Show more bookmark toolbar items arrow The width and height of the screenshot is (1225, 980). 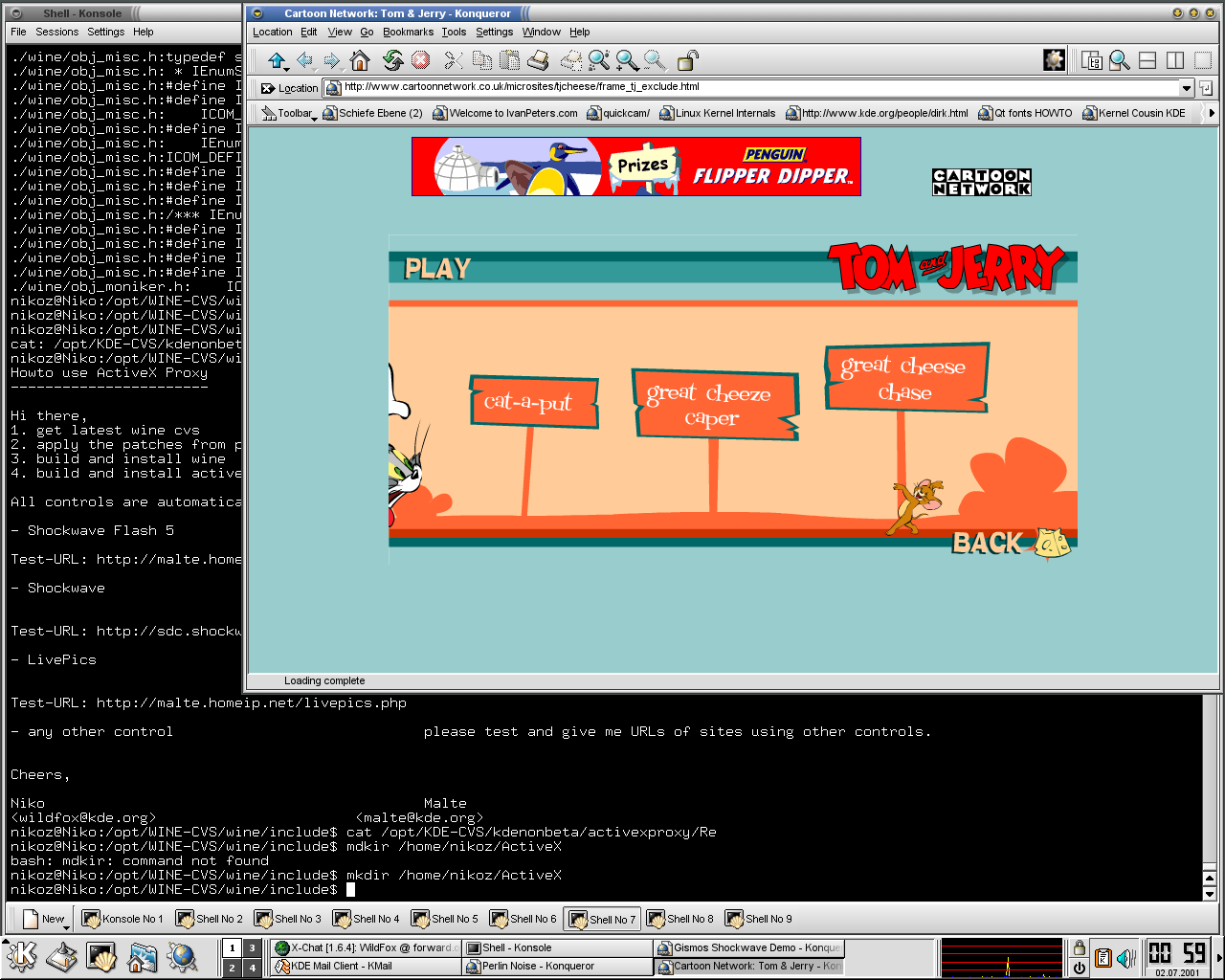(x=1212, y=113)
